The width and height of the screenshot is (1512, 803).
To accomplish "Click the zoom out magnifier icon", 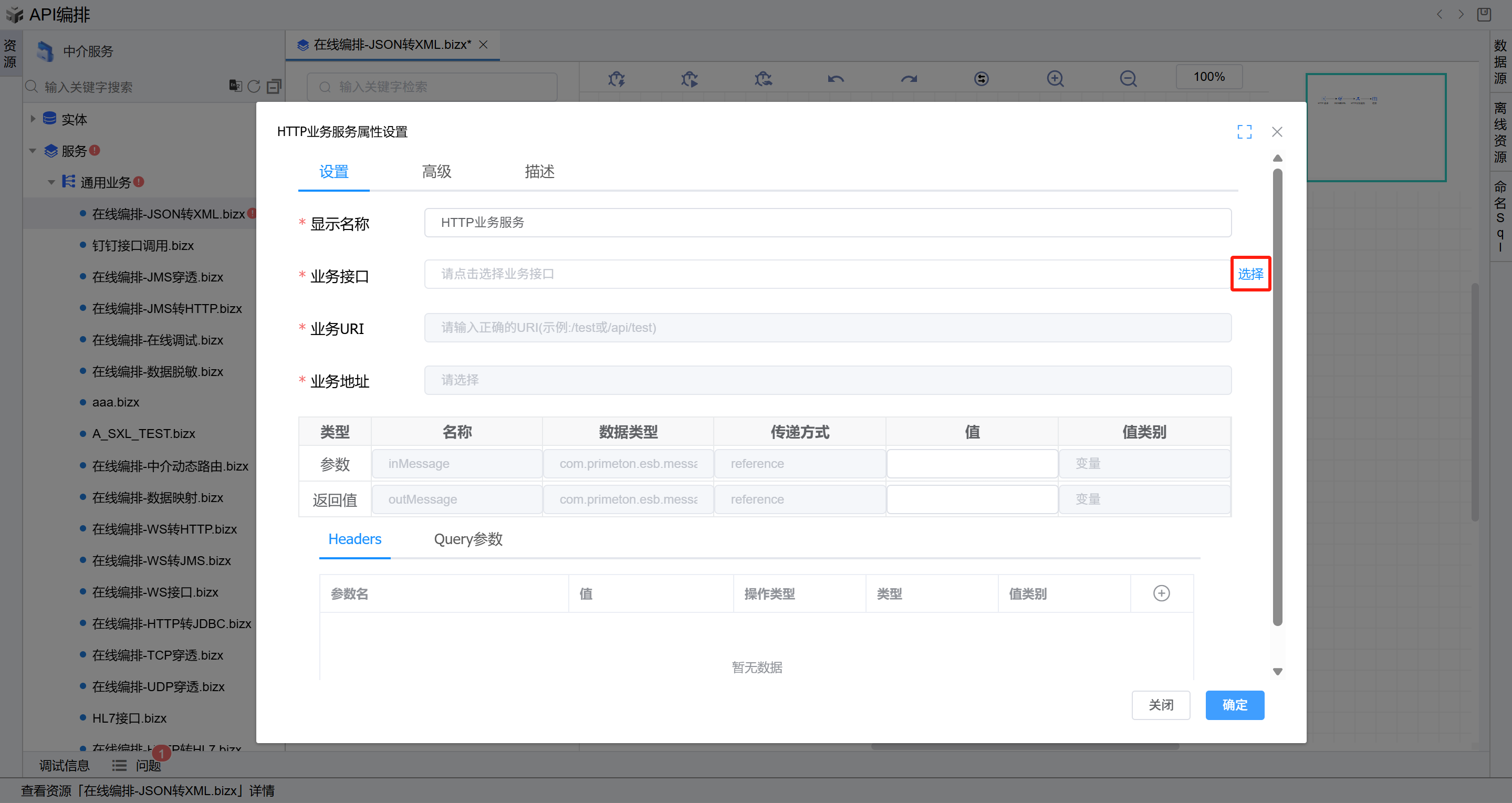I will click(1128, 78).
